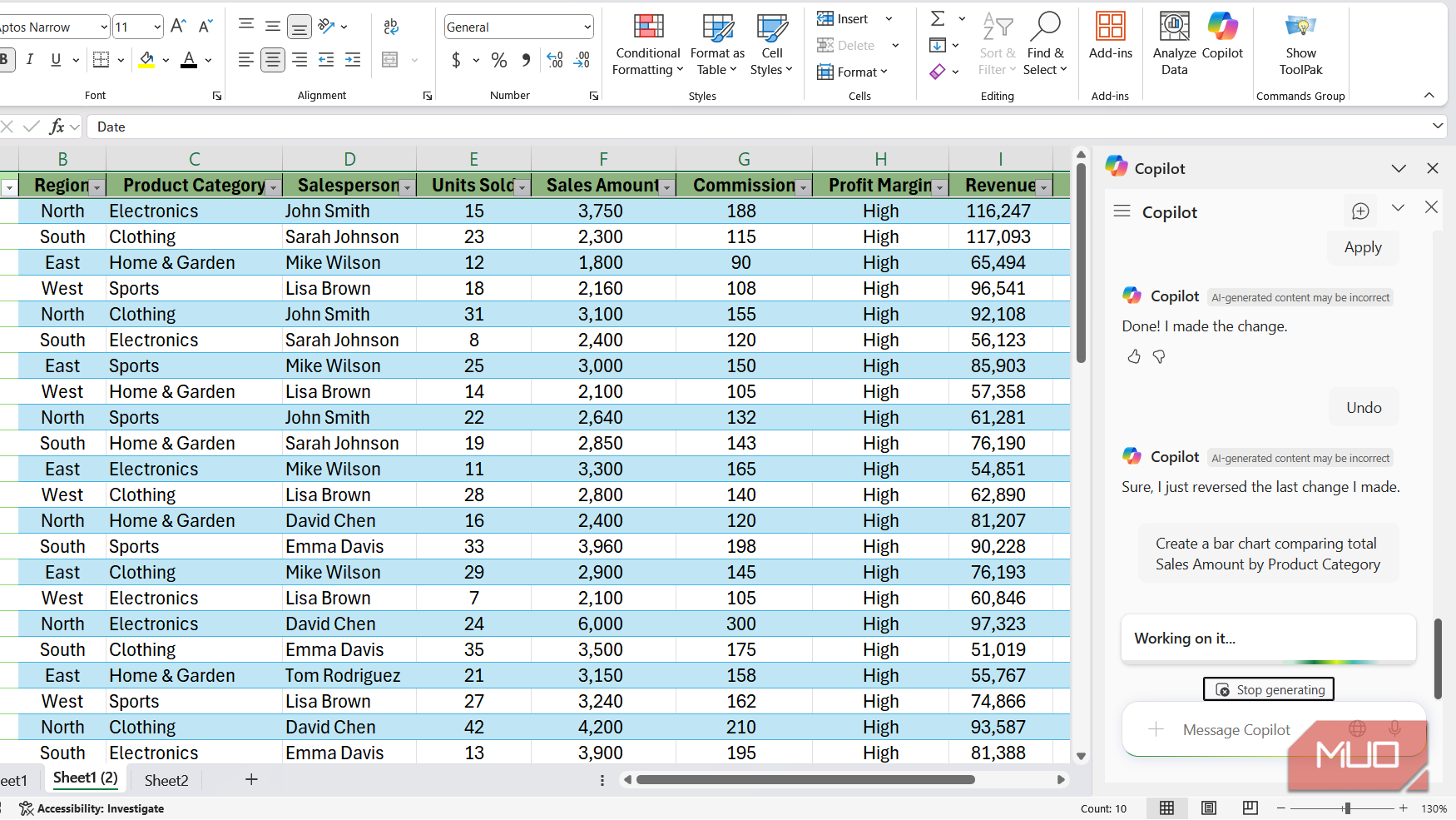Open Conditional Formatting menu
The width and height of the screenshot is (1456, 820).
pyautogui.click(x=648, y=45)
